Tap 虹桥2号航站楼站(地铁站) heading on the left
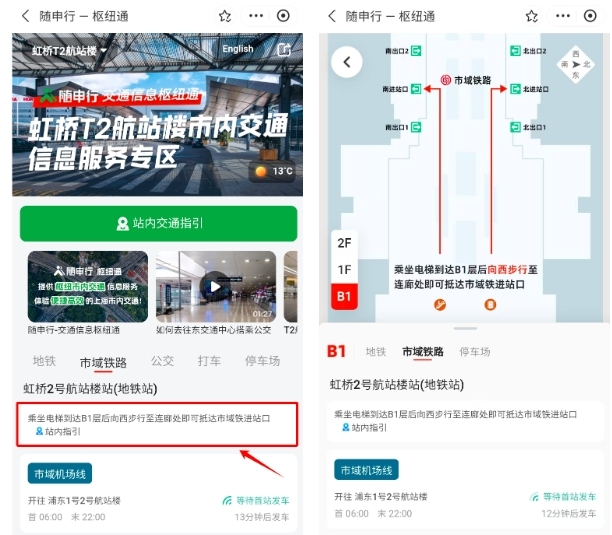 pos(90,389)
